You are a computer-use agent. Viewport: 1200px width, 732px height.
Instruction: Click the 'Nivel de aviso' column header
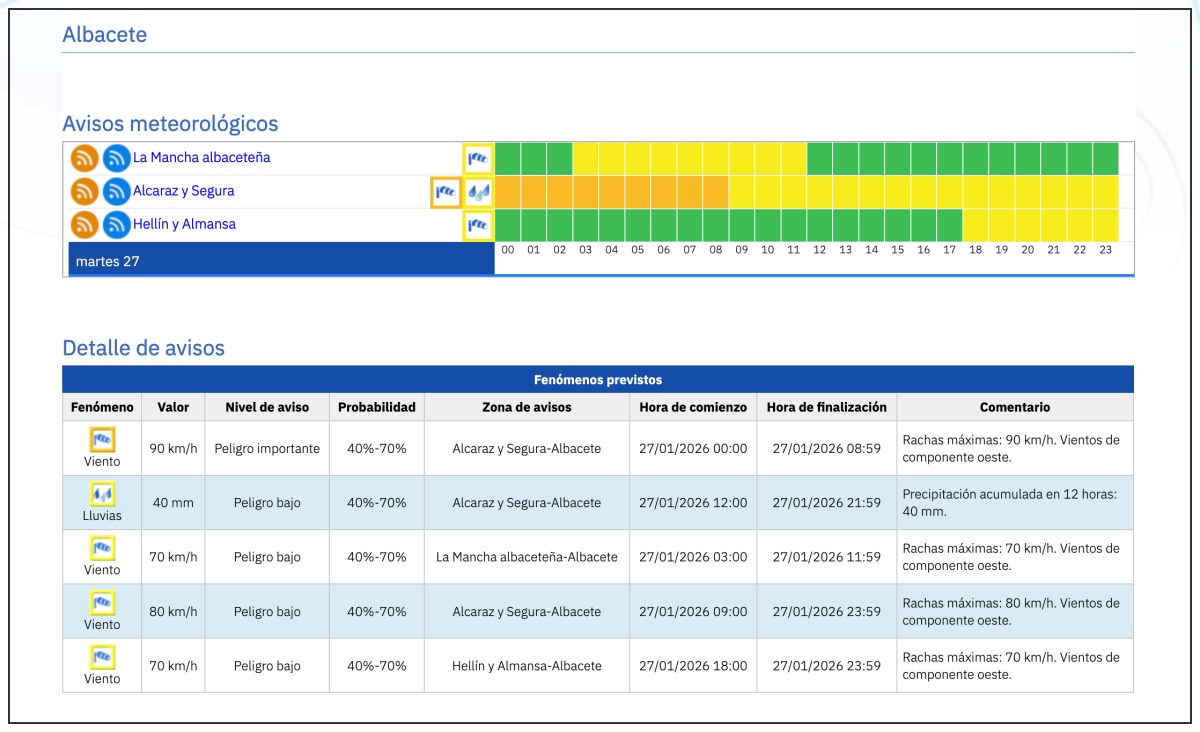coord(267,407)
